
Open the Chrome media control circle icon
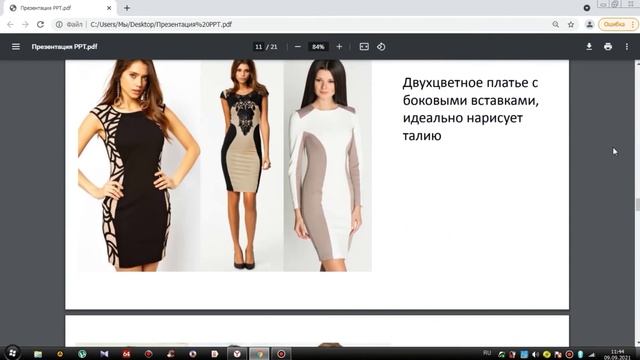[x=587, y=8]
